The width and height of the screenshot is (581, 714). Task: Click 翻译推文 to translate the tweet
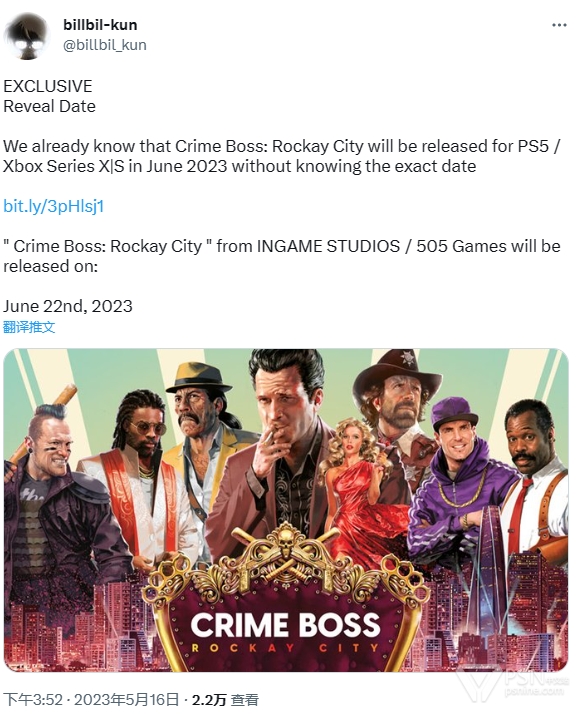pyautogui.click(x=29, y=327)
